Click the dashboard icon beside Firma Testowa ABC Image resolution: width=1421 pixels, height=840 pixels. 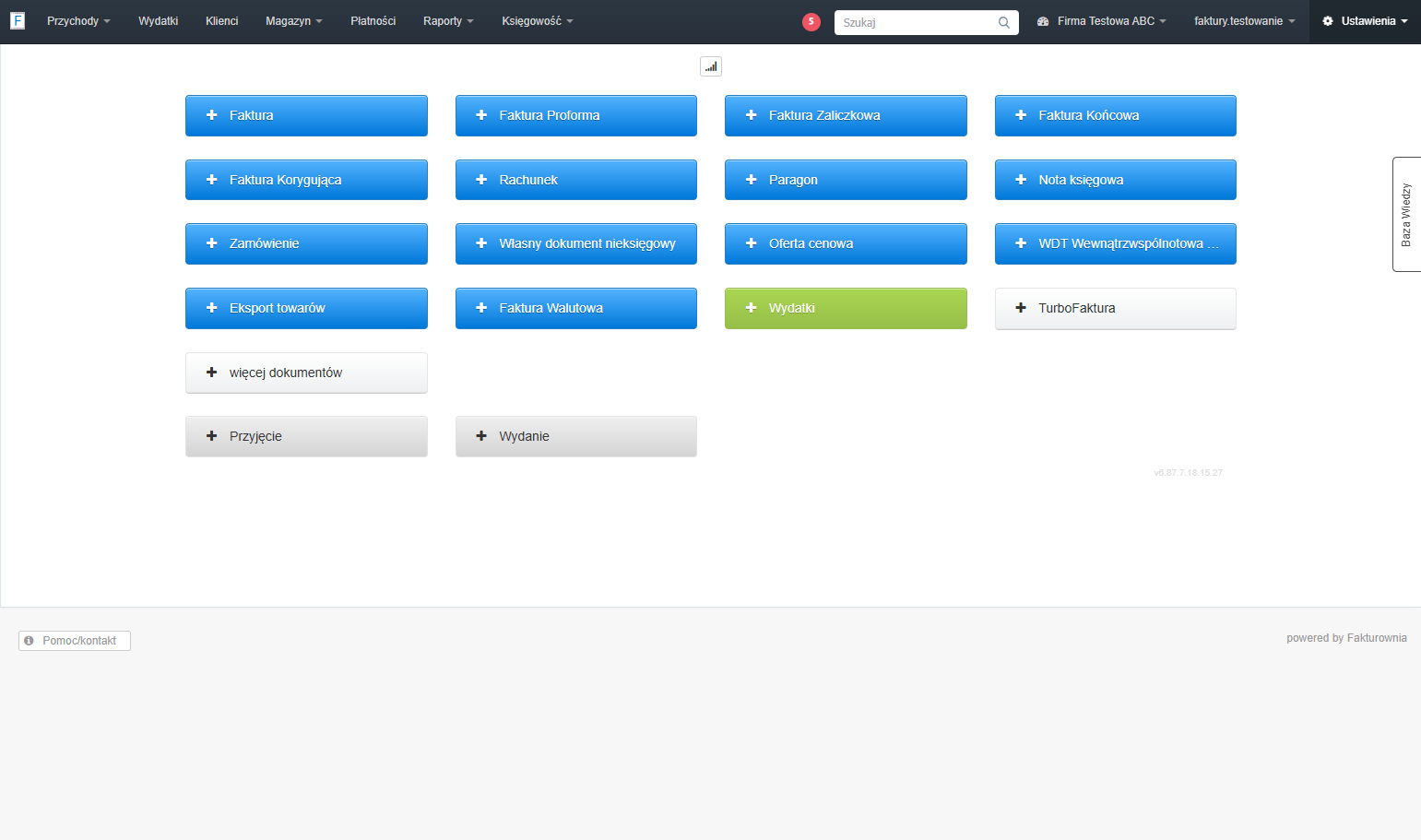[x=1043, y=21]
